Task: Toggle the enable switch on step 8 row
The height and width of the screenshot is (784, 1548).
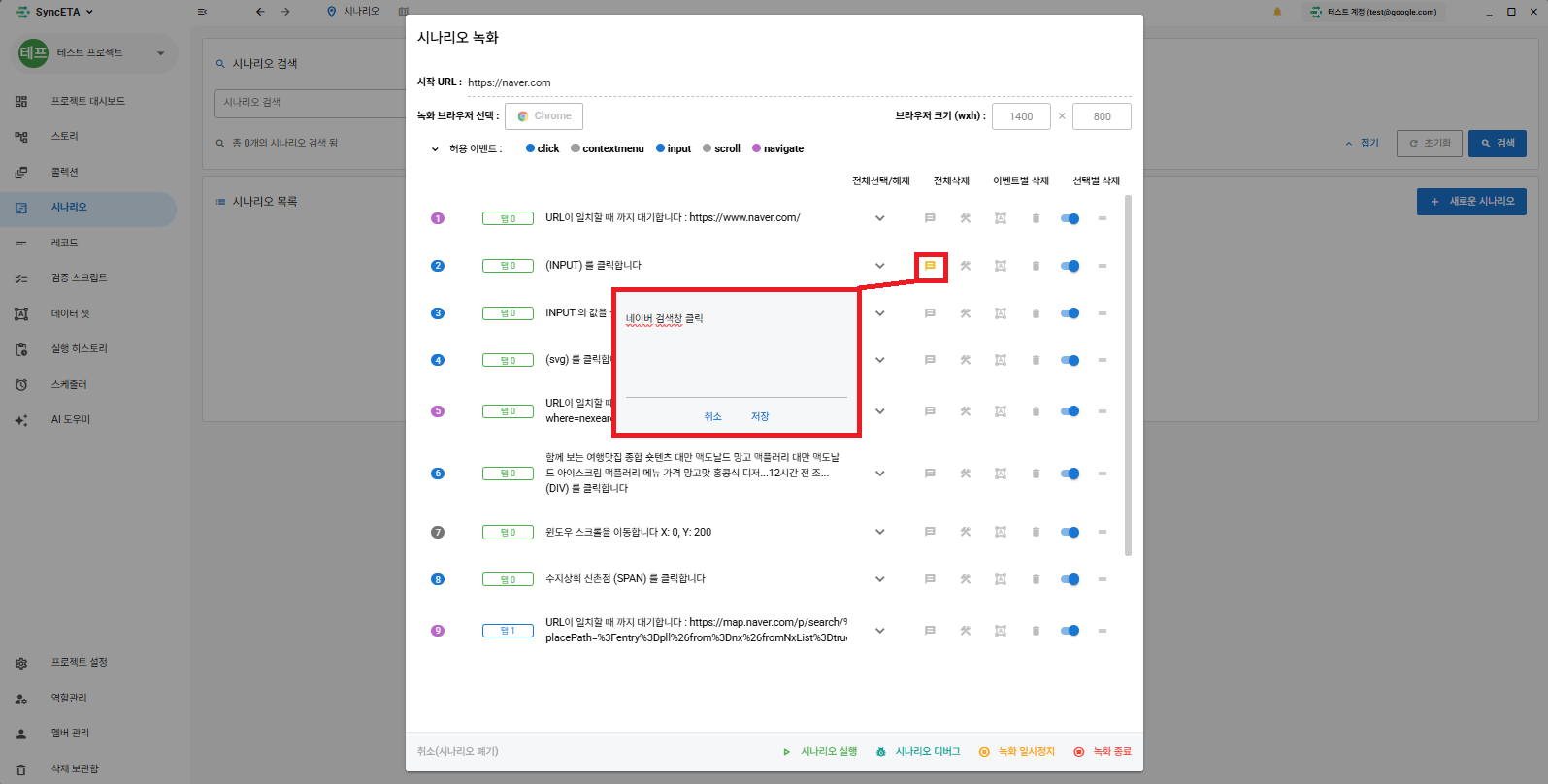Action: coord(1070,579)
